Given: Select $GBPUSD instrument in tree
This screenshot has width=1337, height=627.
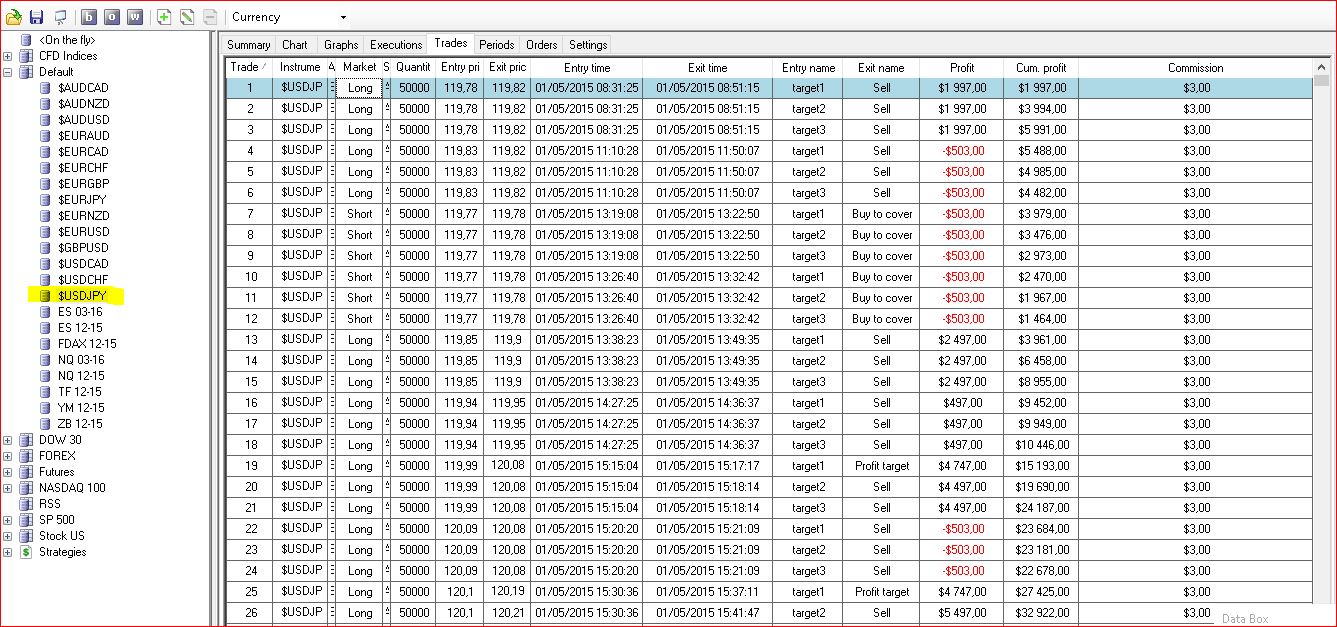Looking at the screenshot, I should click(x=83, y=248).
